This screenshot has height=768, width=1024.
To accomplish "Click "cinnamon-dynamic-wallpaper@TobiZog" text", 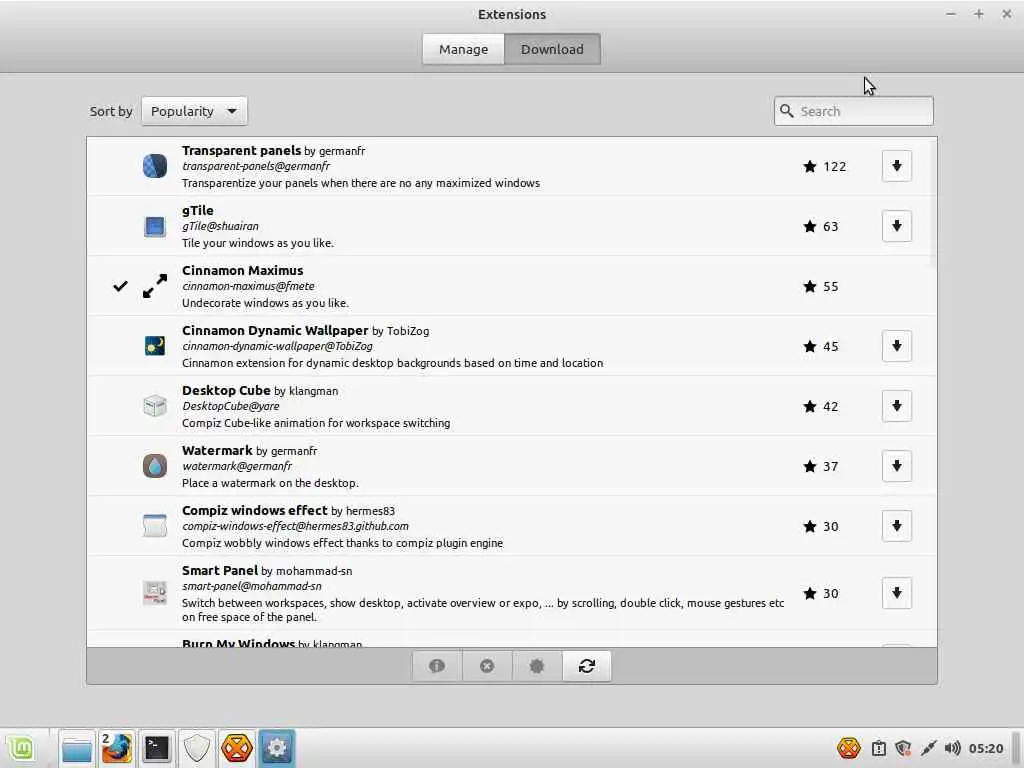I will pos(278,346).
